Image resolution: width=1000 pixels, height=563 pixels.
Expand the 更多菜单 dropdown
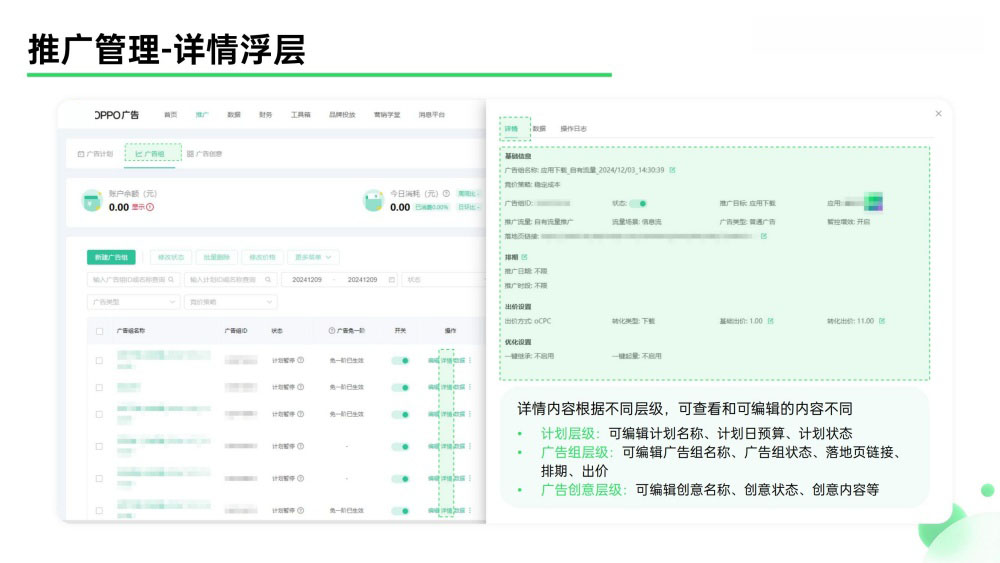click(x=313, y=258)
